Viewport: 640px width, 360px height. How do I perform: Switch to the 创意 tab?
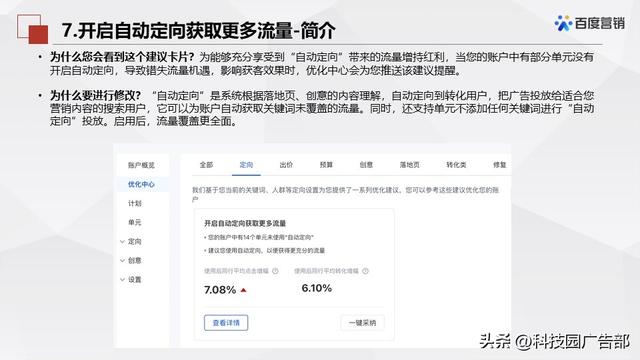click(366, 165)
